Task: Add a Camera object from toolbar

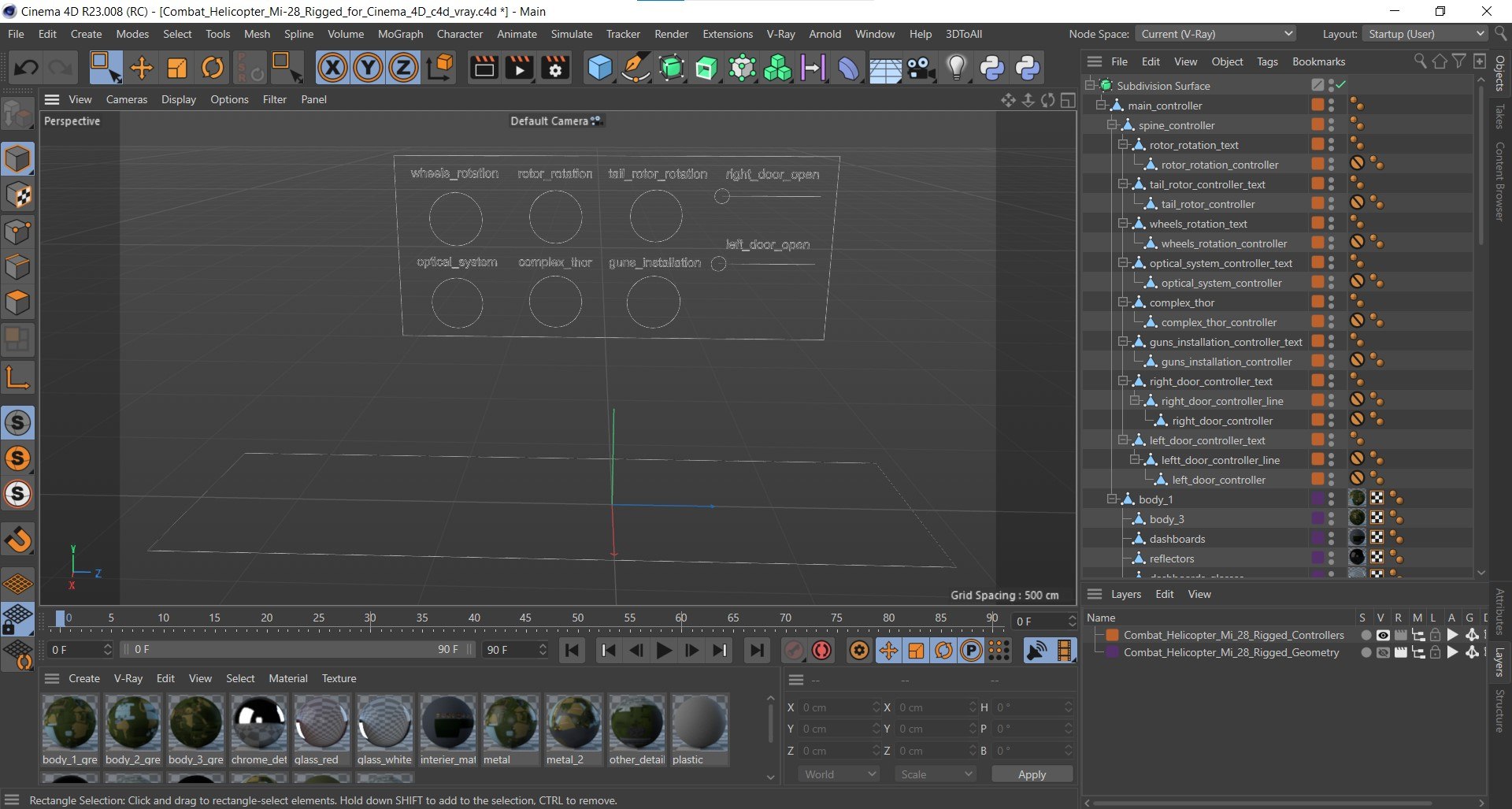Action: tap(921, 68)
